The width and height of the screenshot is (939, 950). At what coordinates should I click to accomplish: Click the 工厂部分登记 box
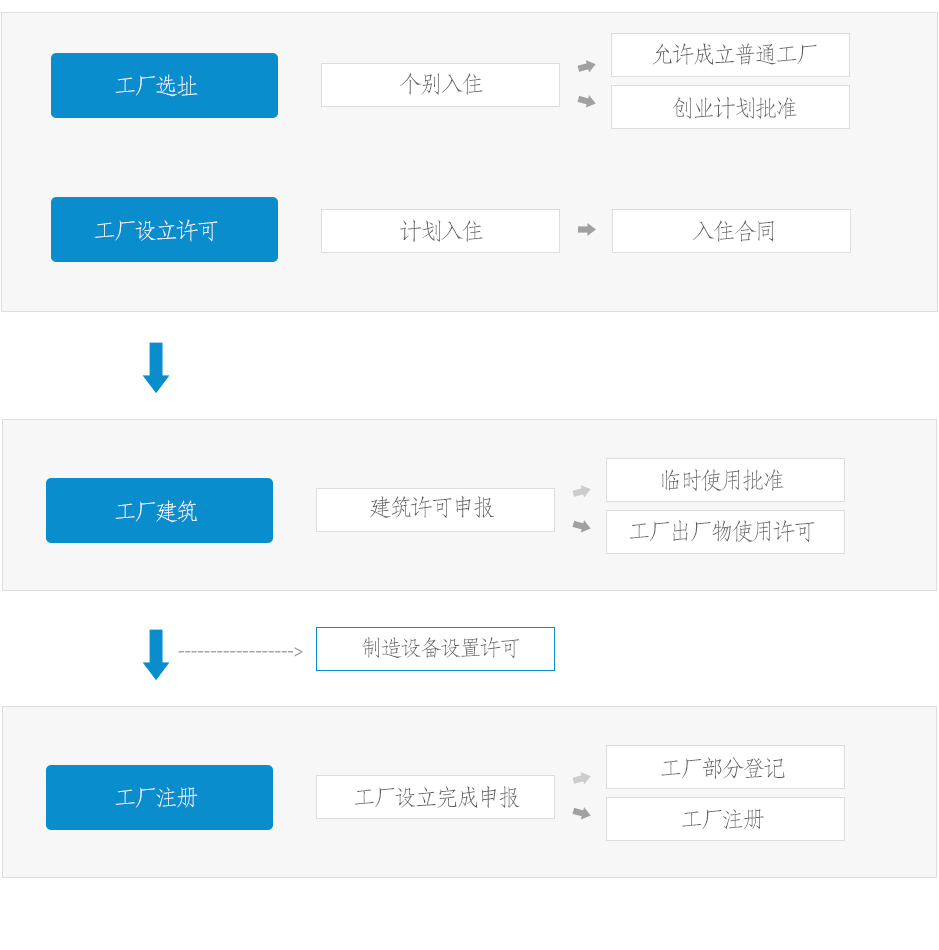(x=725, y=767)
